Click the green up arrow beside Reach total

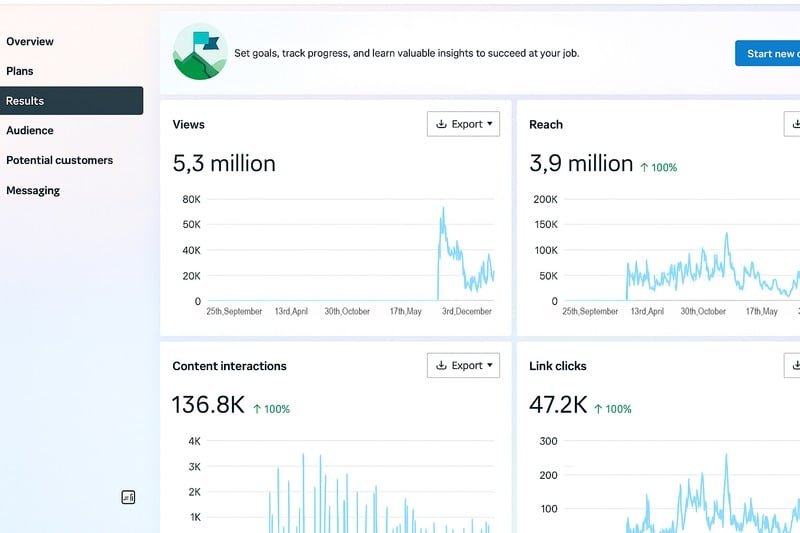tap(644, 167)
